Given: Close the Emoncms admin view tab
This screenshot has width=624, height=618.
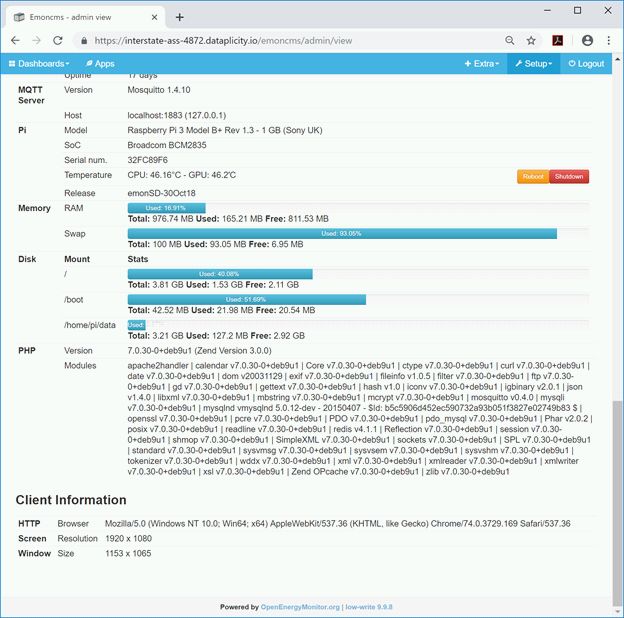Looking at the screenshot, I should coord(154,17).
